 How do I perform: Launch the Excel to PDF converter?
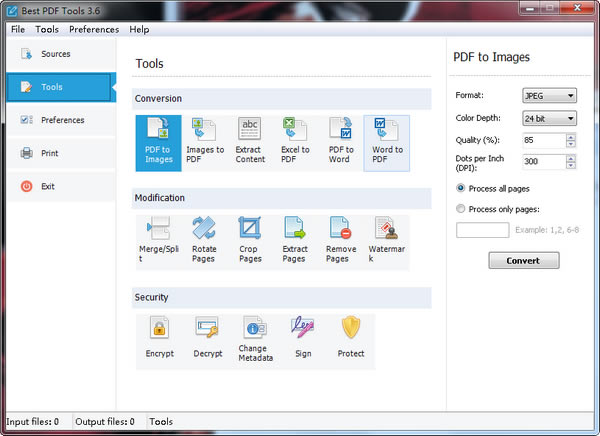coord(295,142)
